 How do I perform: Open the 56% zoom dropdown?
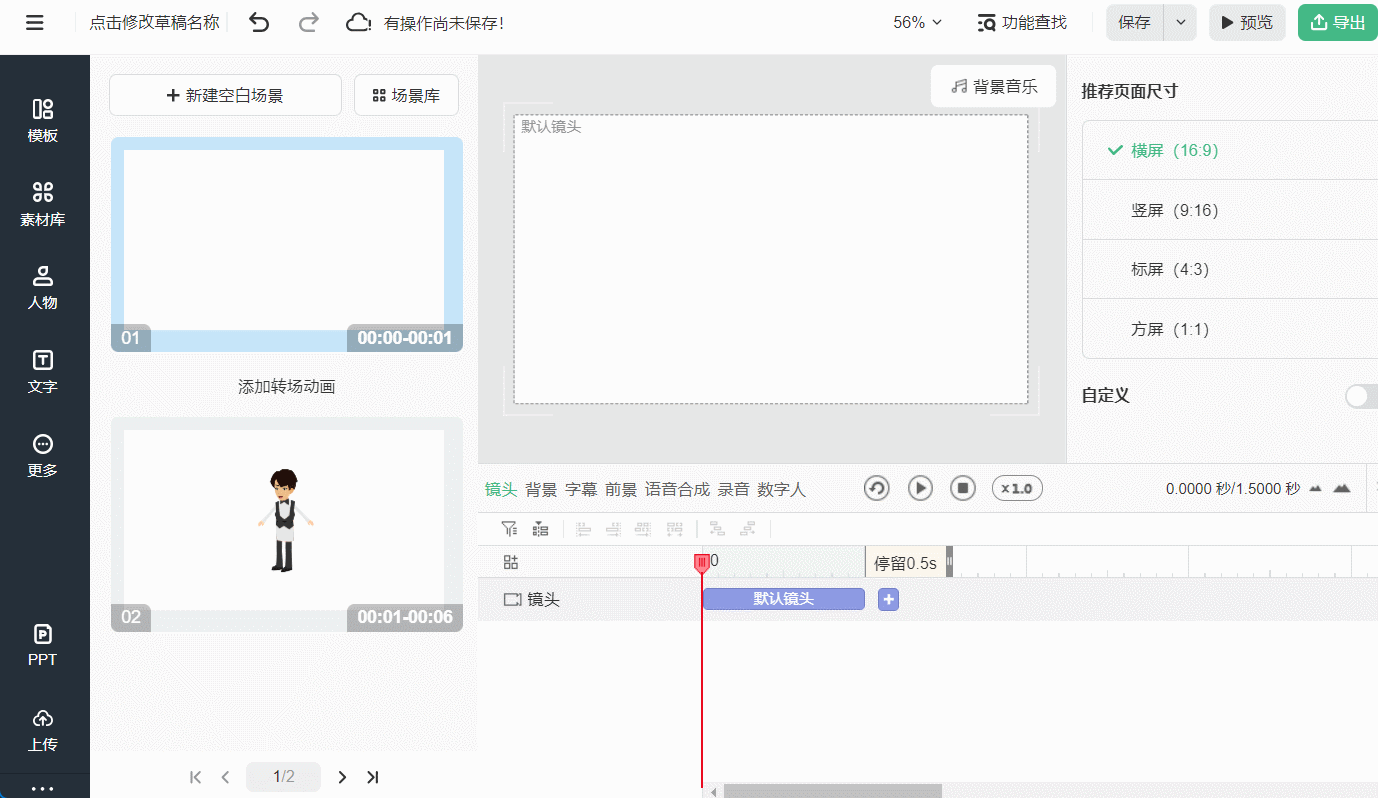click(x=918, y=22)
